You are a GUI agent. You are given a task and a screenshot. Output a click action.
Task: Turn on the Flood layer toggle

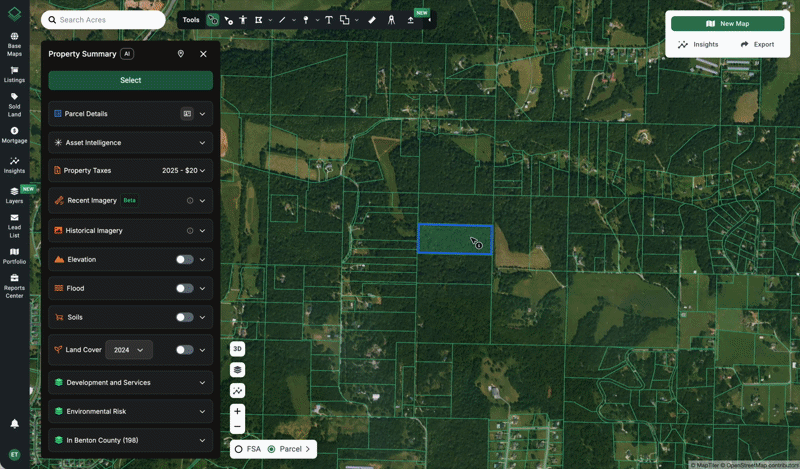coord(184,289)
